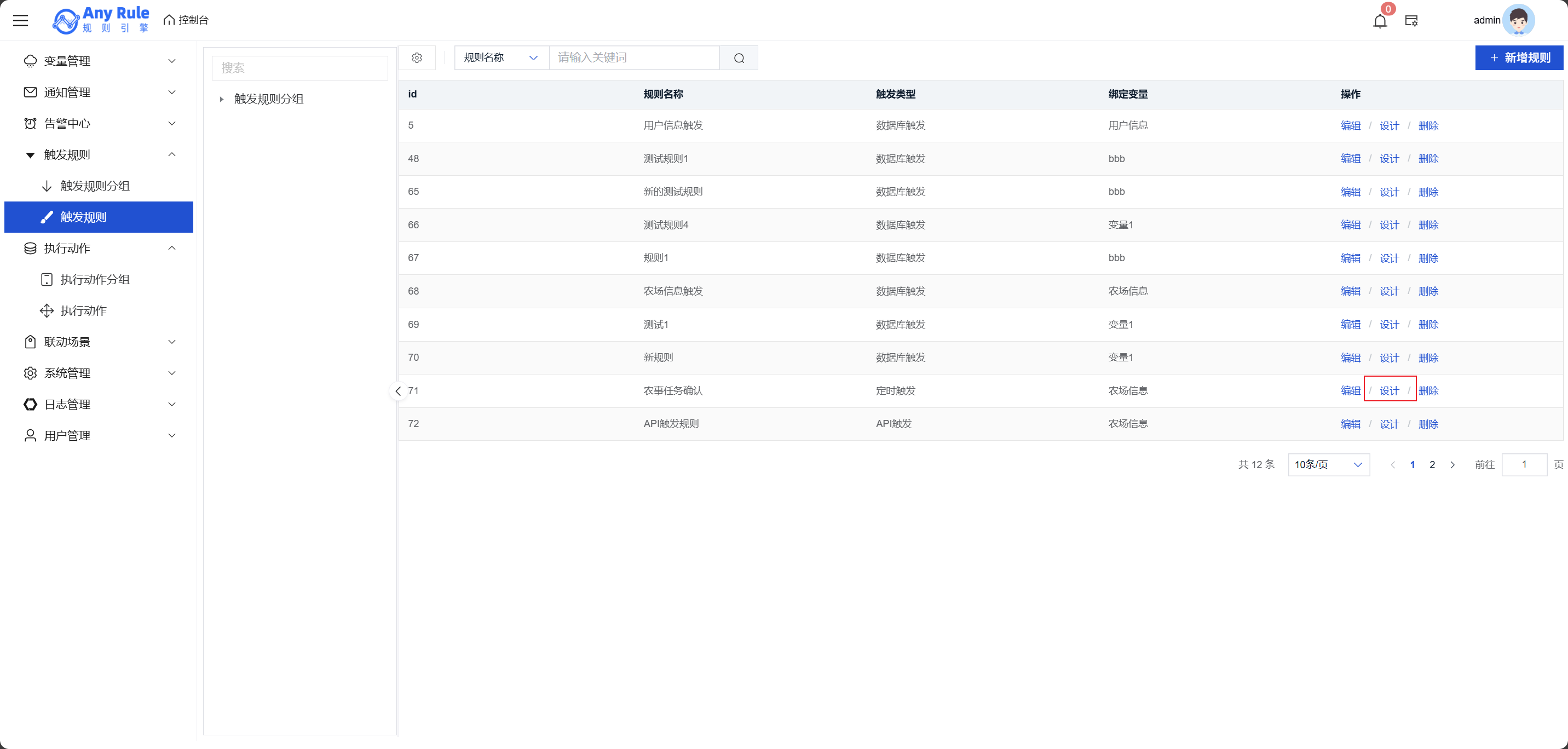Open 执行动作分组 in the sidebar
The image size is (1568, 749).
click(95, 279)
